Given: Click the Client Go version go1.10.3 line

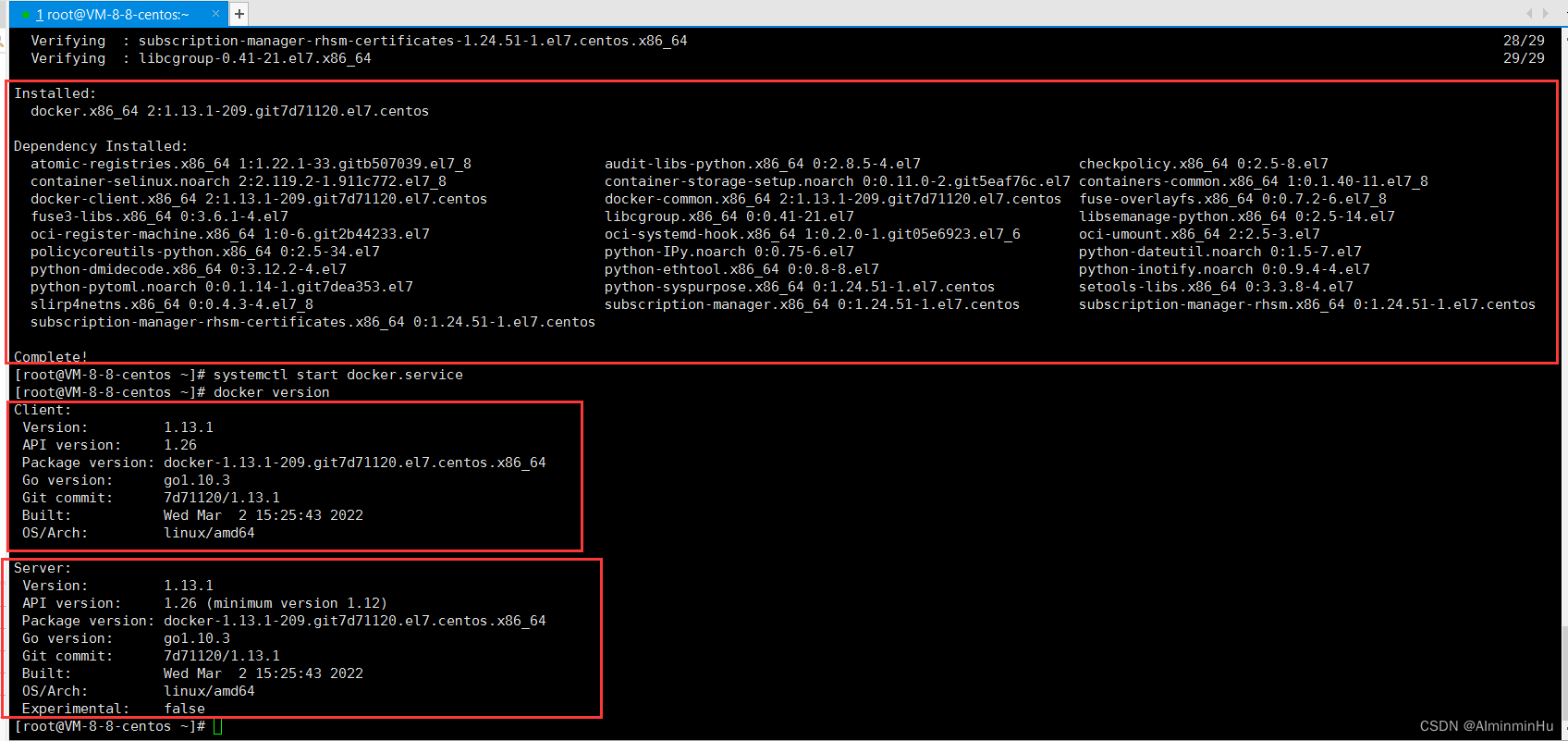Looking at the screenshot, I should point(127,480).
